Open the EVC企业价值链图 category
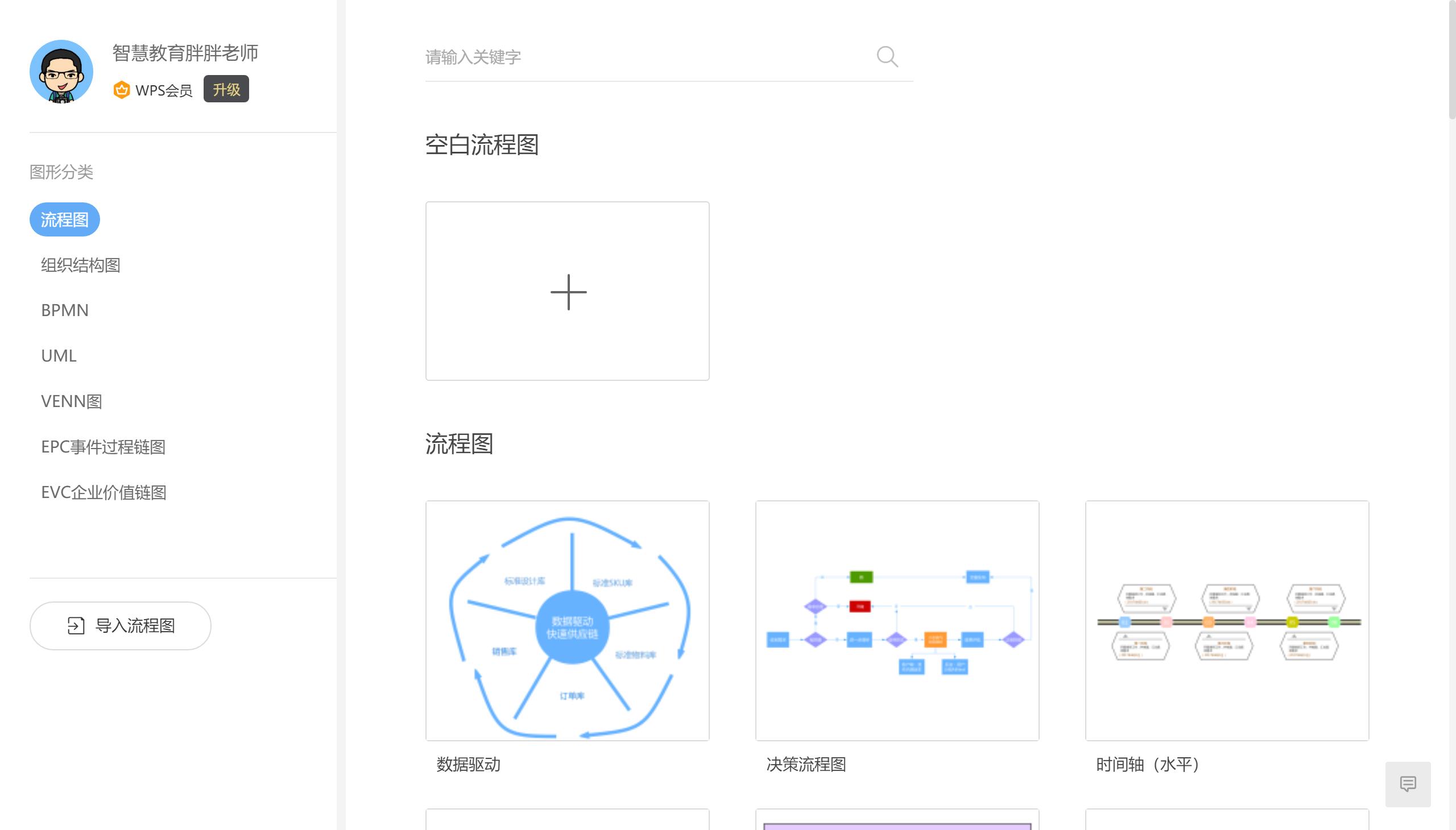The width and height of the screenshot is (1456, 830). tap(103, 492)
